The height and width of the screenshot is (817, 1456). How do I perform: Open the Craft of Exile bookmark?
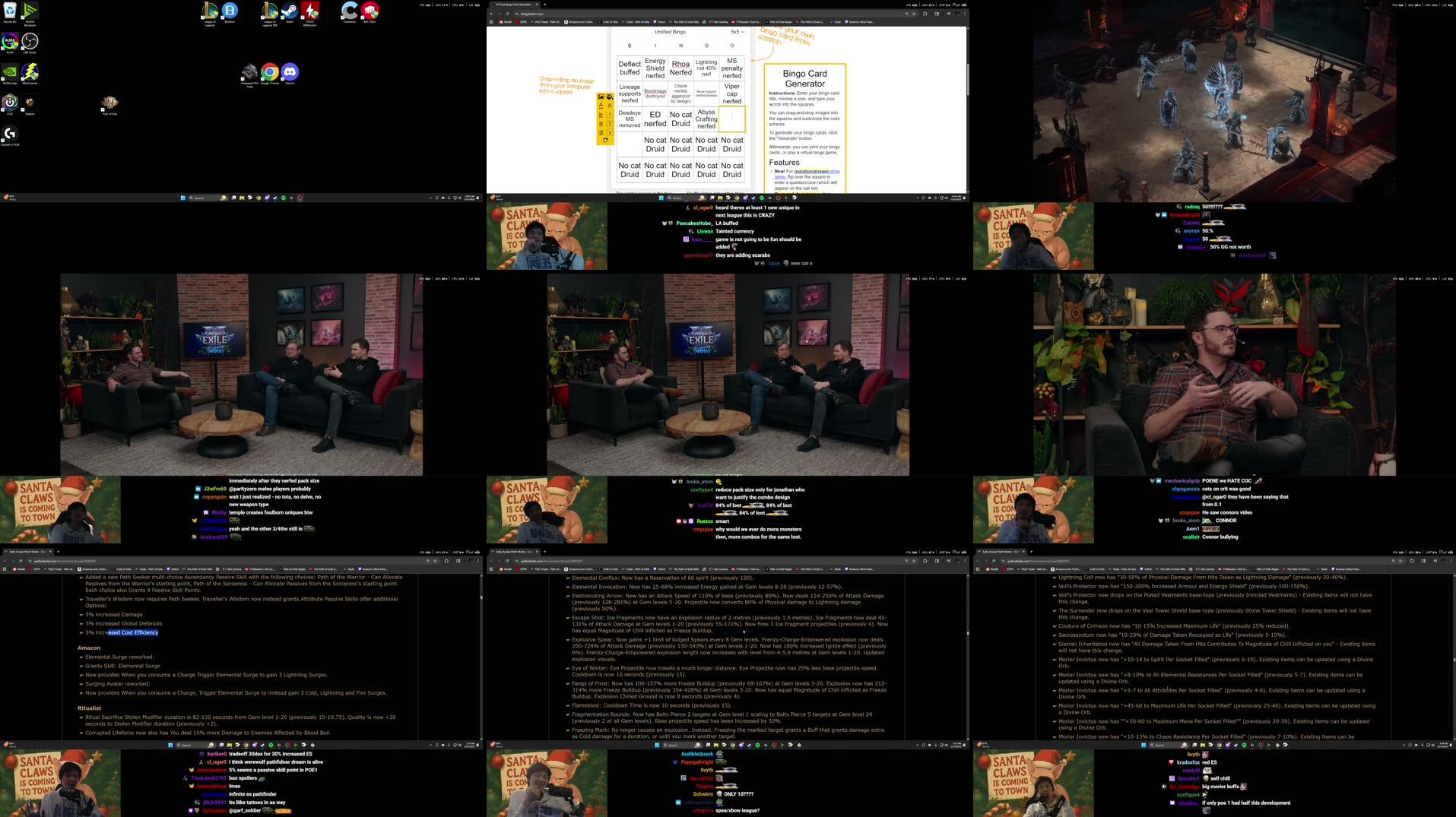pyautogui.click(x=608, y=21)
